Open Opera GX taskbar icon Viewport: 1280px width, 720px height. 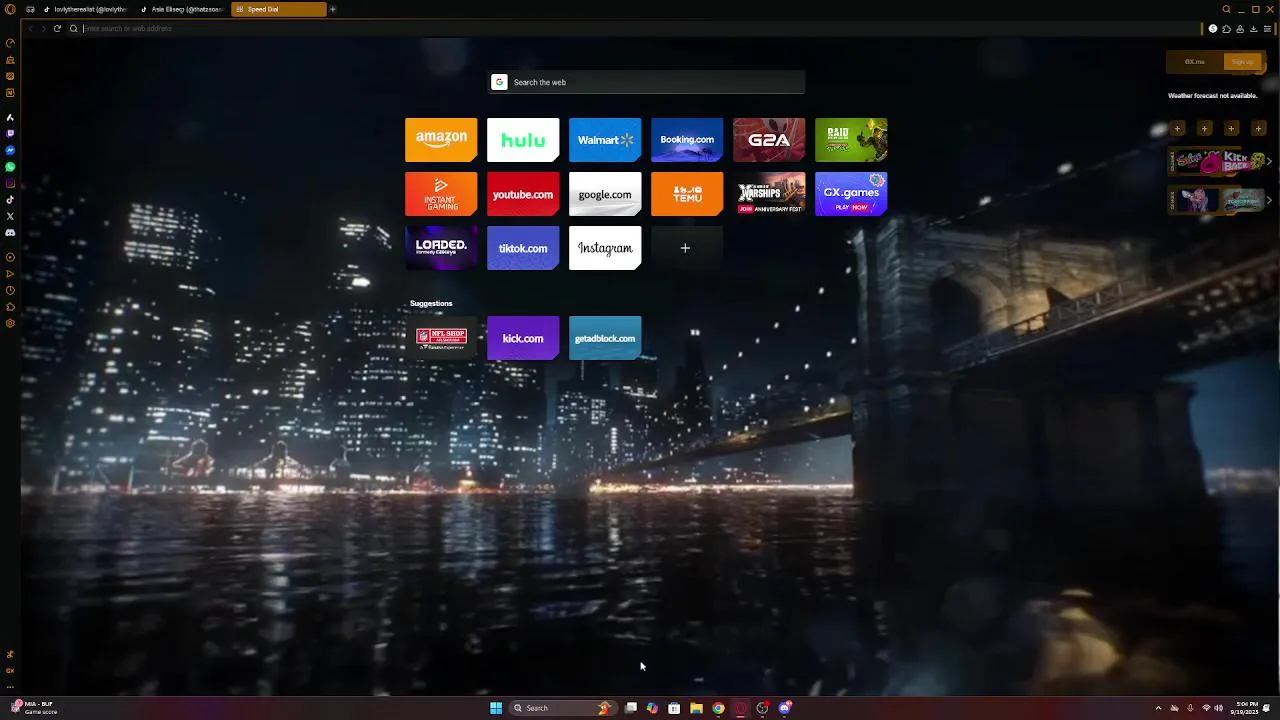coord(741,708)
